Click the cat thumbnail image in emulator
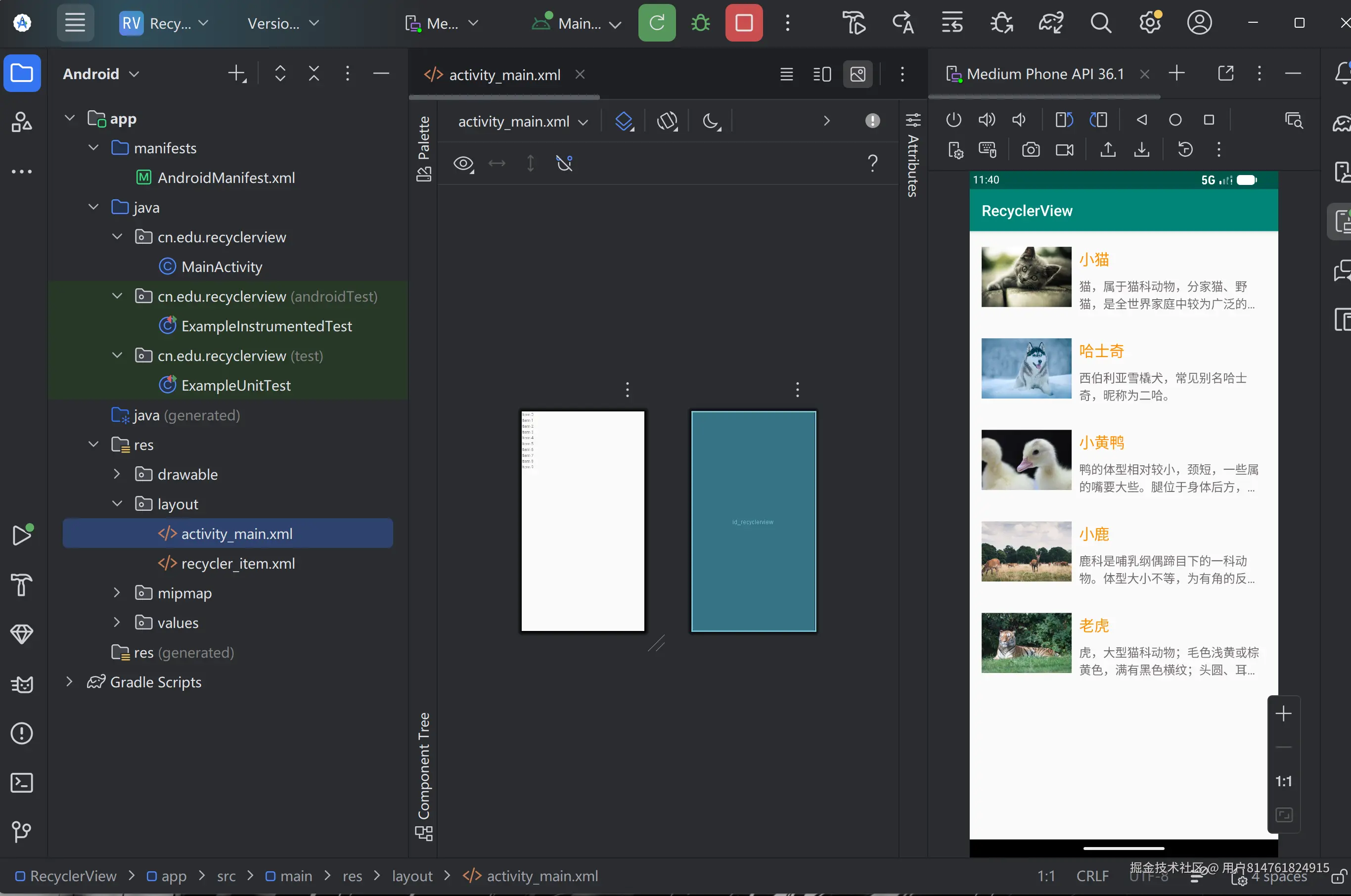This screenshot has width=1351, height=896. [x=1026, y=276]
